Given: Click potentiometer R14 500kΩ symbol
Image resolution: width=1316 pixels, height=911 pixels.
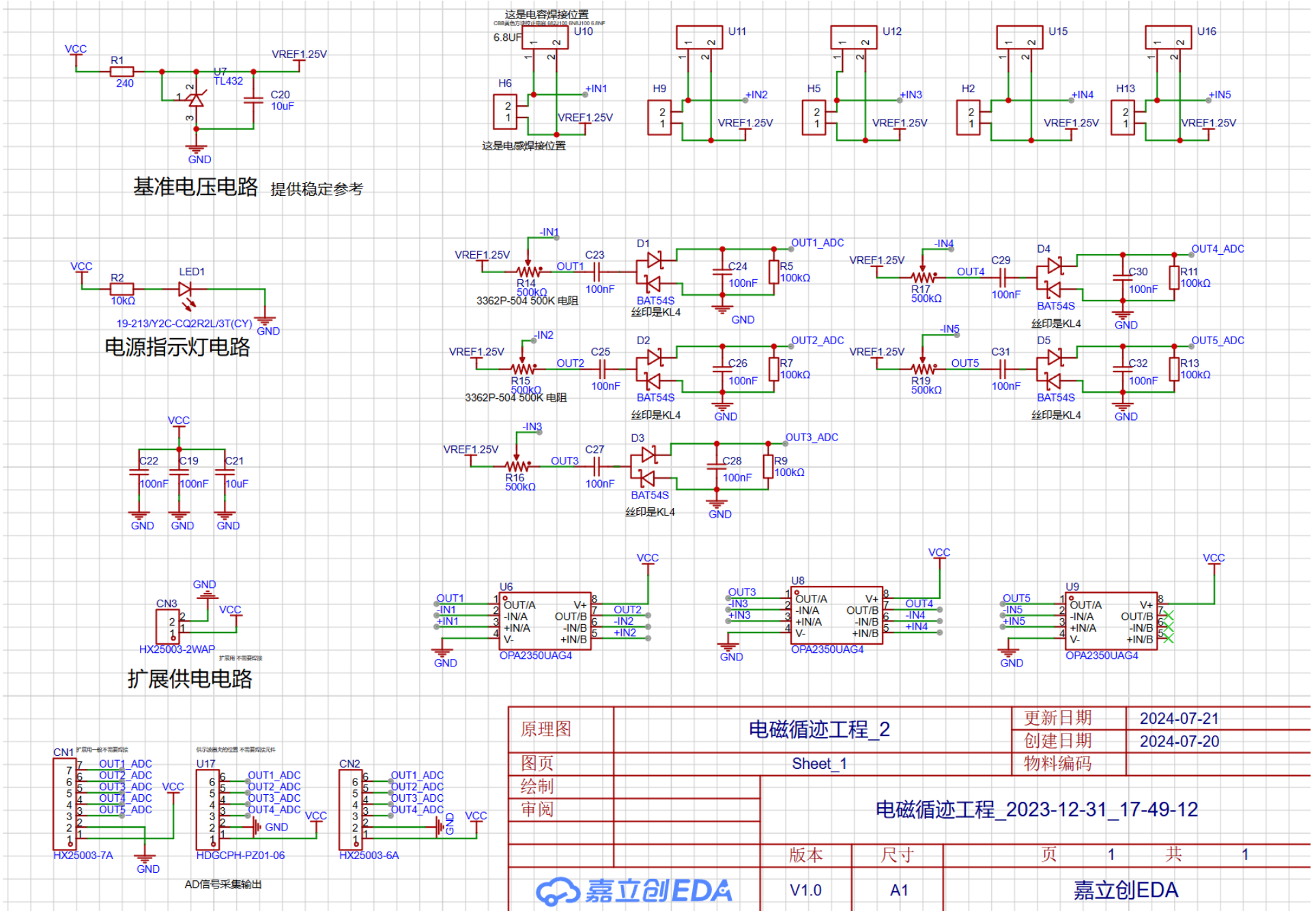Looking at the screenshot, I should pyautogui.click(x=529, y=270).
